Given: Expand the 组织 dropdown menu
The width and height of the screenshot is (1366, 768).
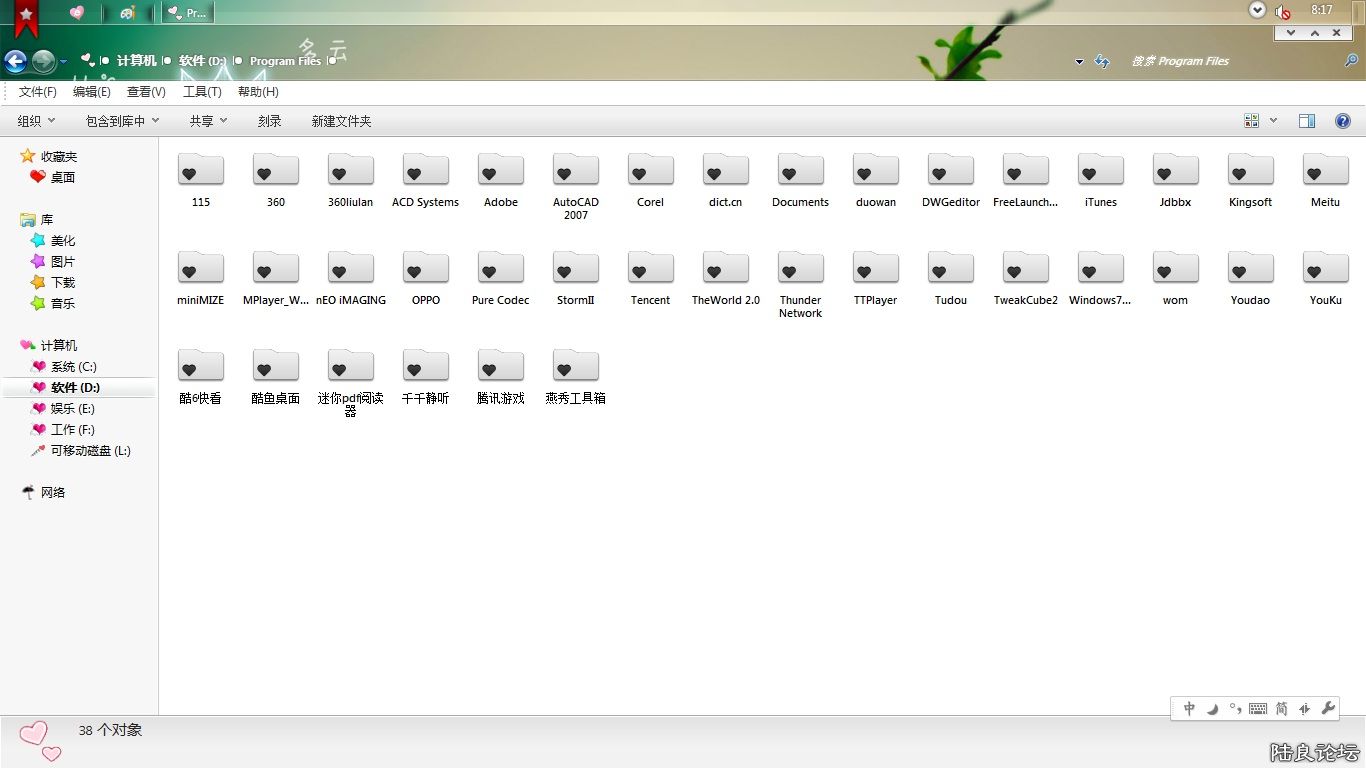Looking at the screenshot, I should click(37, 121).
